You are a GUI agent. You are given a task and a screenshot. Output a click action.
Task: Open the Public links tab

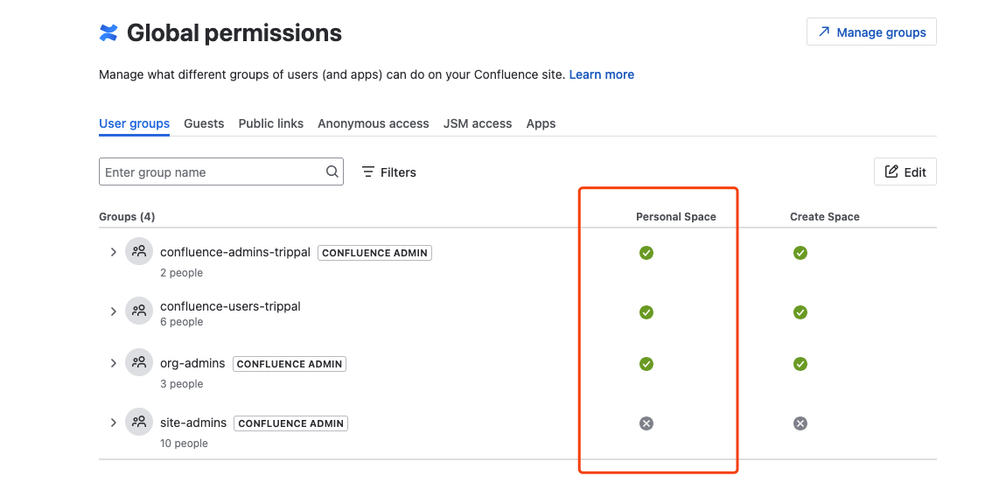pos(271,124)
